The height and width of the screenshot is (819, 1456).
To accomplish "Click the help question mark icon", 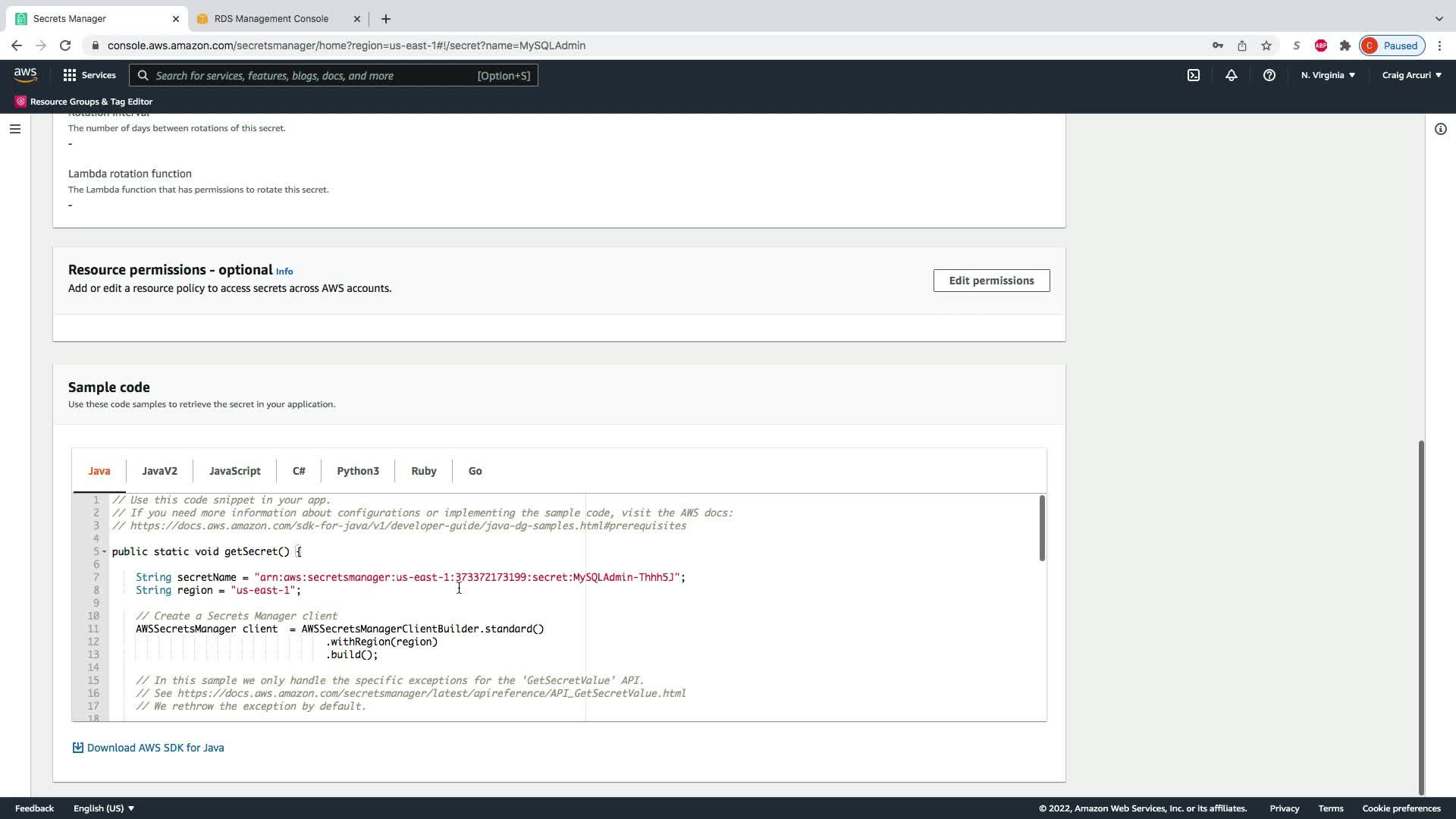I will [x=1269, y=75].
